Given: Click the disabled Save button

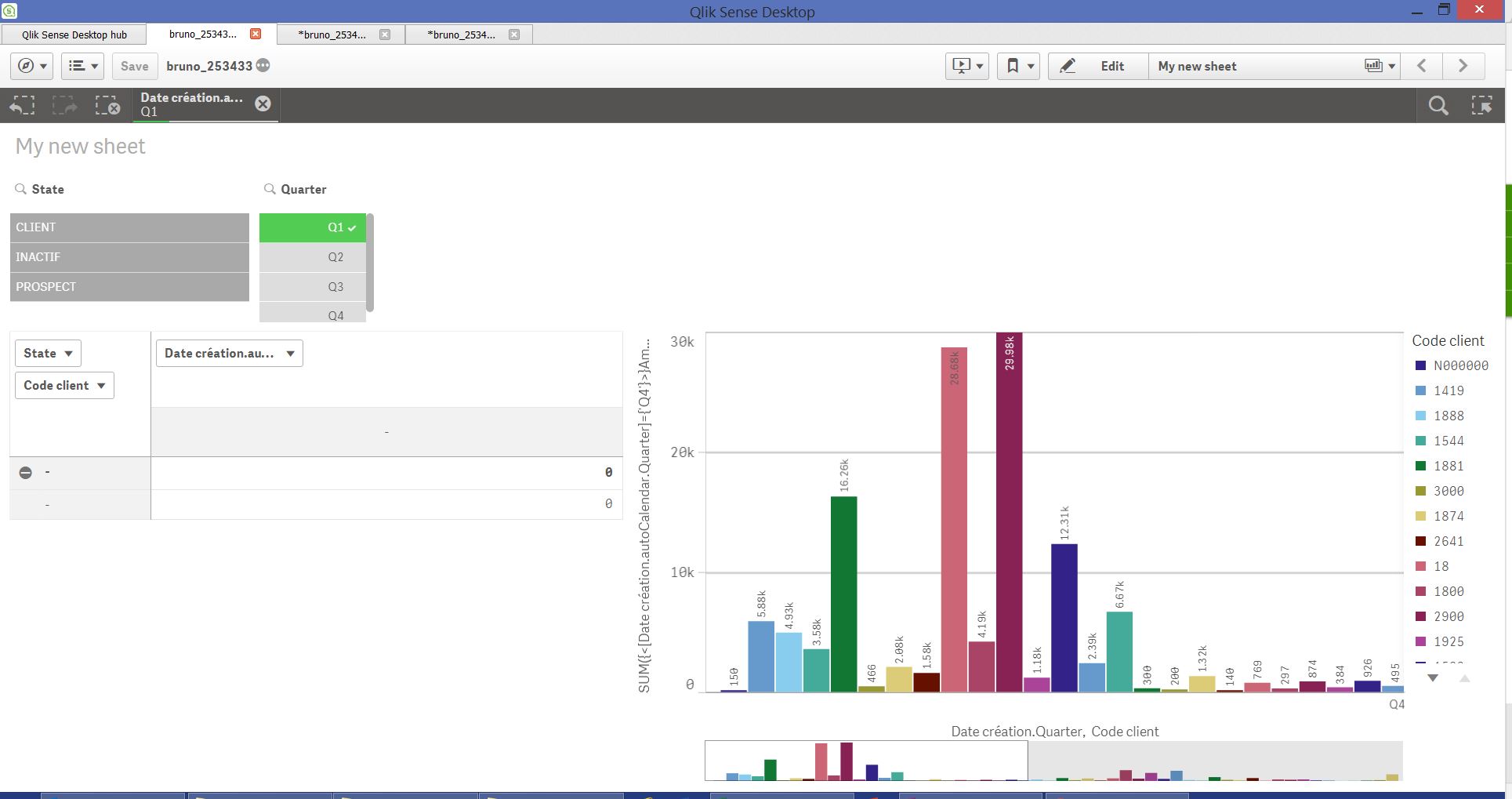Looking at the screenshot, I should click(x=134, y=66).
